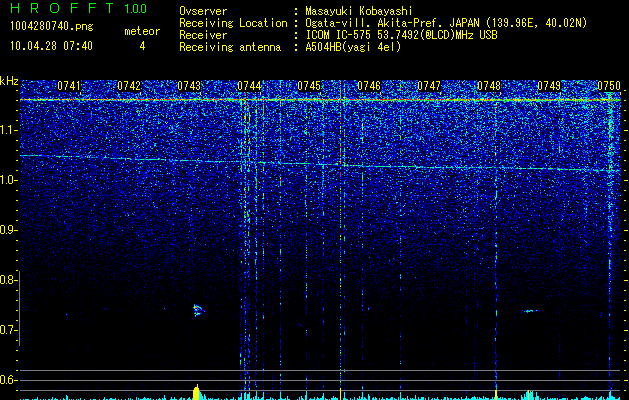Click the meteor count value 4

tap(142, 46)
